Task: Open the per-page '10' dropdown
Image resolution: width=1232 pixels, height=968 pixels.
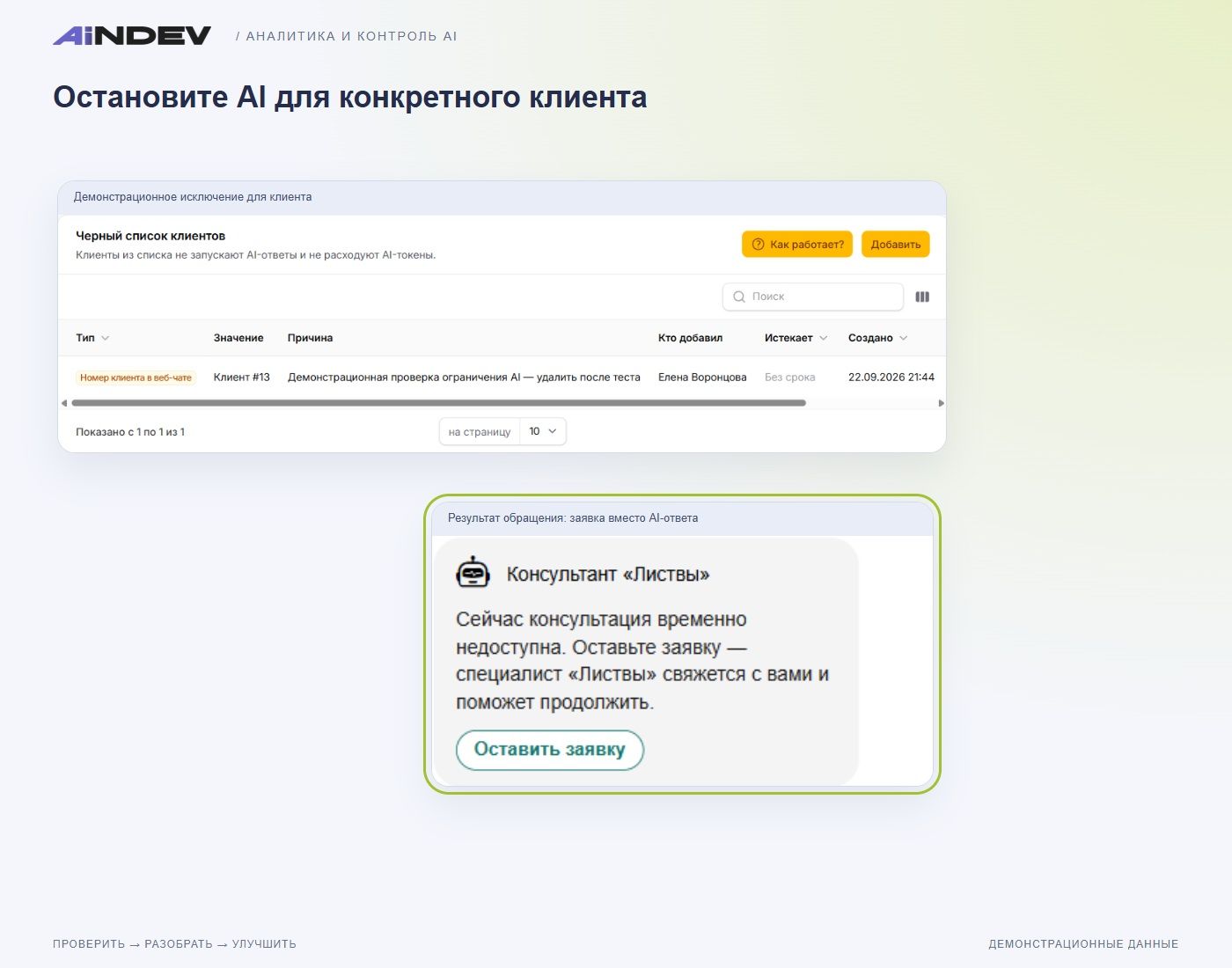Action: click(543, 431)
